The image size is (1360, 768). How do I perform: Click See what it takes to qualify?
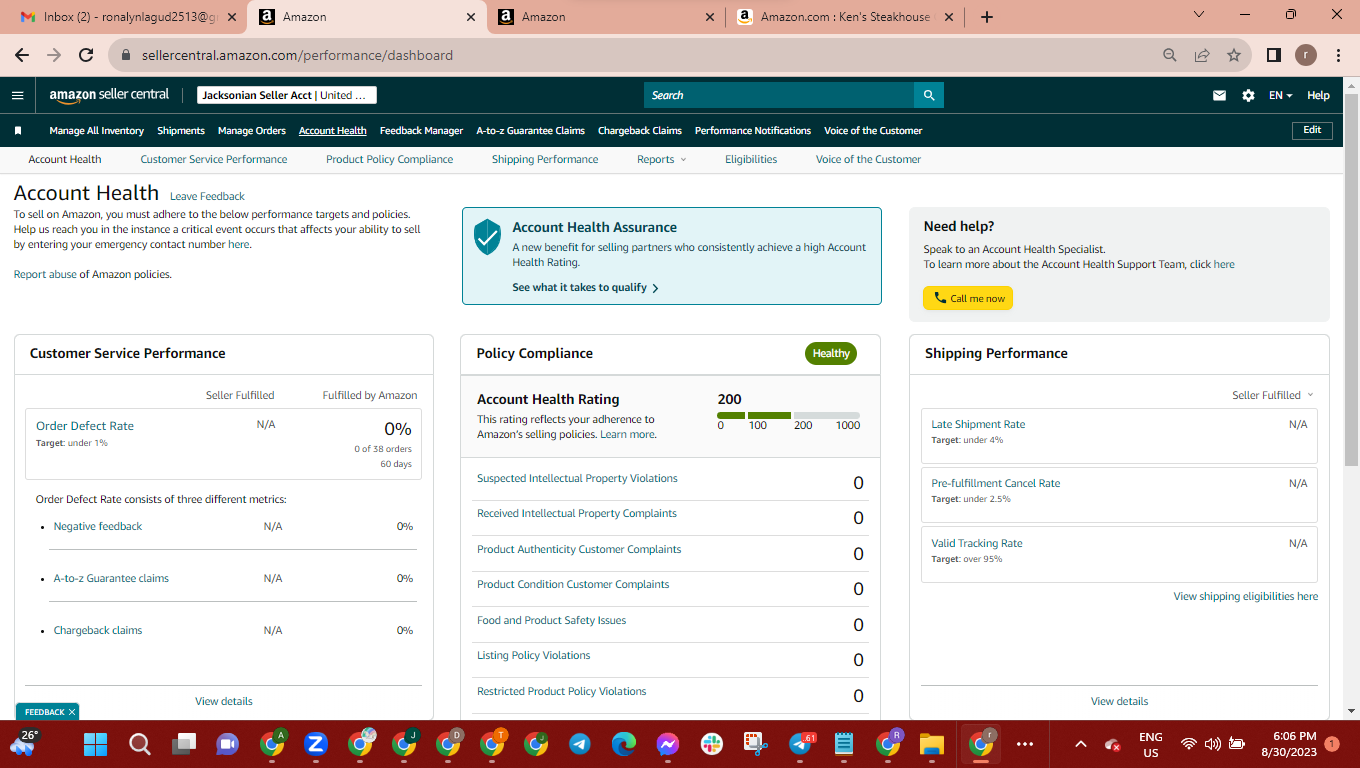pyautogui.click(x=585, y=287)
